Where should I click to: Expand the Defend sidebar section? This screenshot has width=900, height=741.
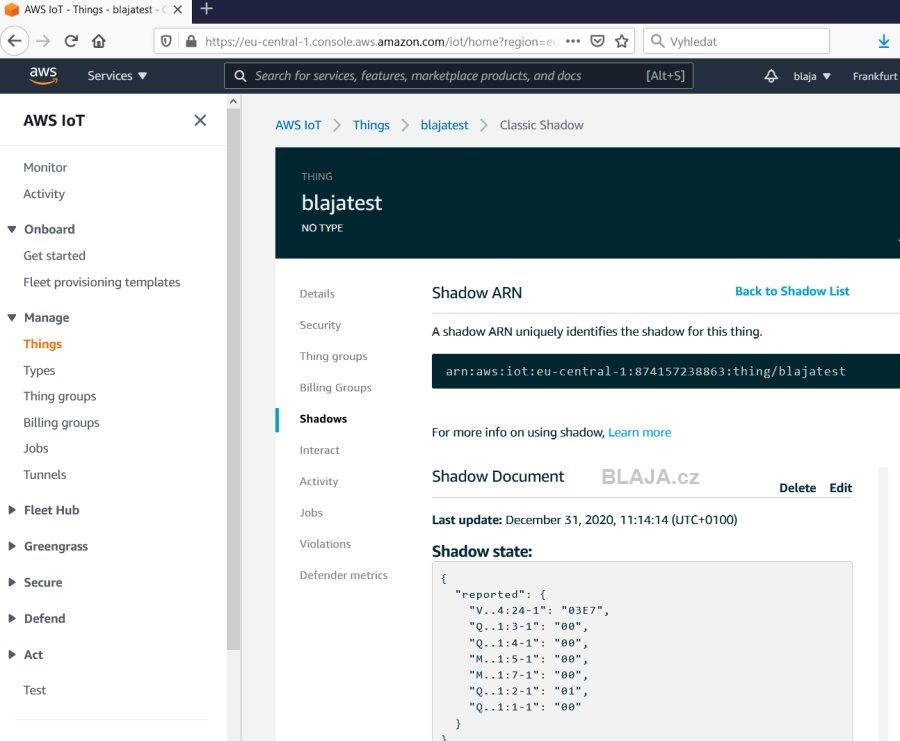11,618
